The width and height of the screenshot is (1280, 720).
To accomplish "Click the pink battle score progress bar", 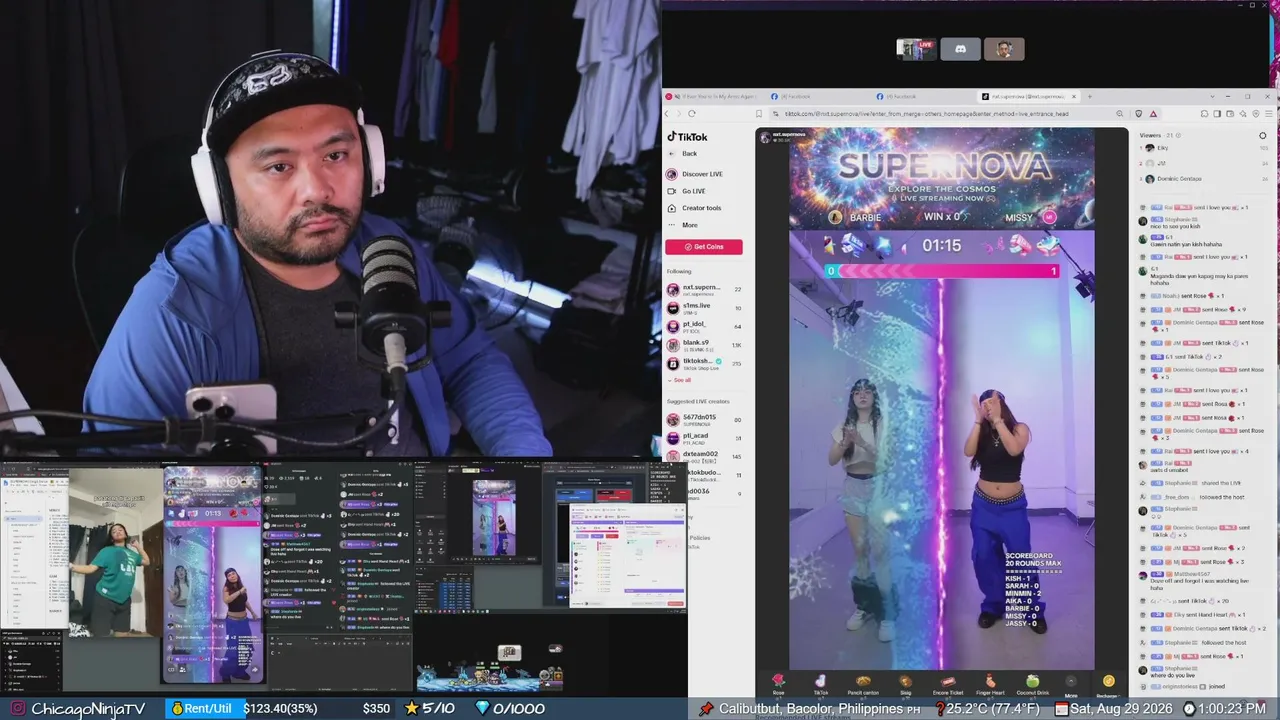I will pos(942,271).
